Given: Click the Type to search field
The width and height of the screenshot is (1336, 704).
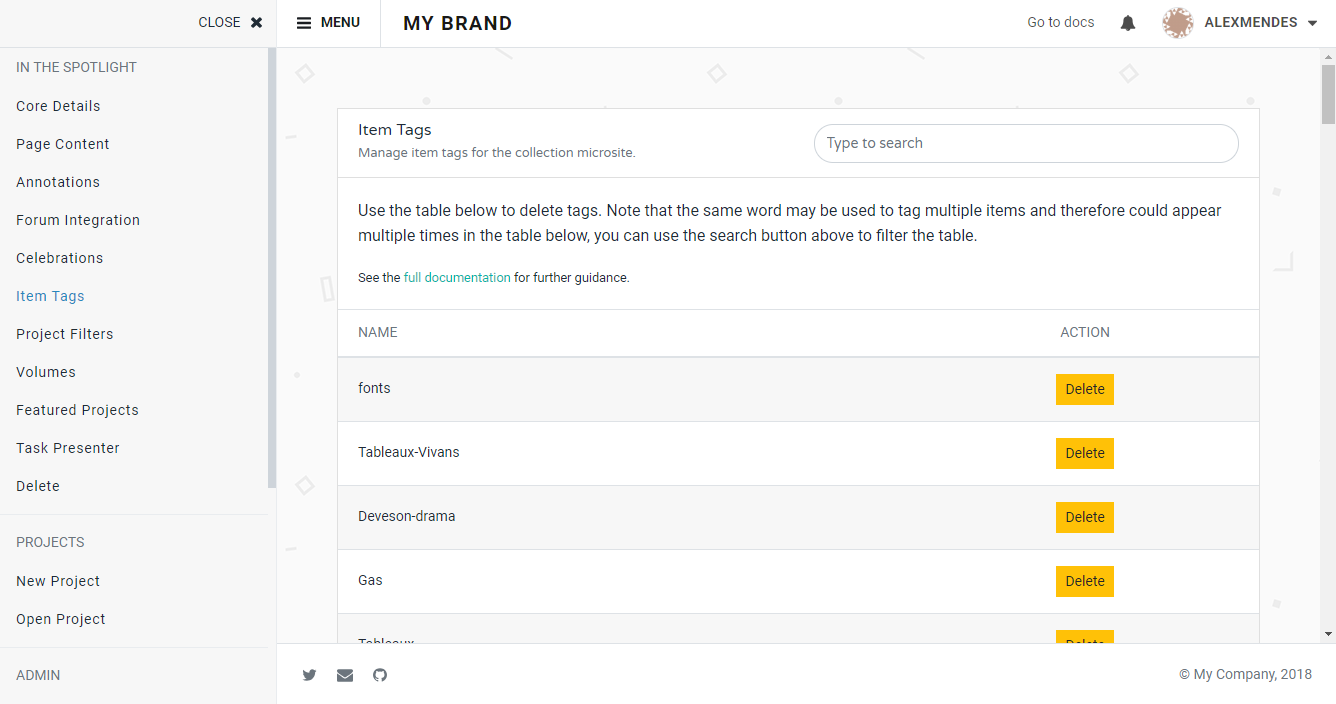Looking at the screenshot, I should pyautogui.click(x=1026, y=143).
